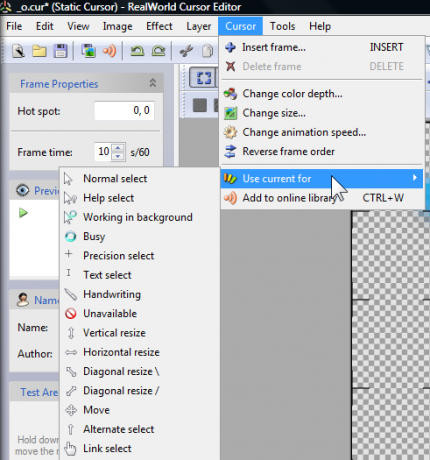This screenshot has height=460, width=430.
Task: Choose Change color depth...
Action: (322, 94)
